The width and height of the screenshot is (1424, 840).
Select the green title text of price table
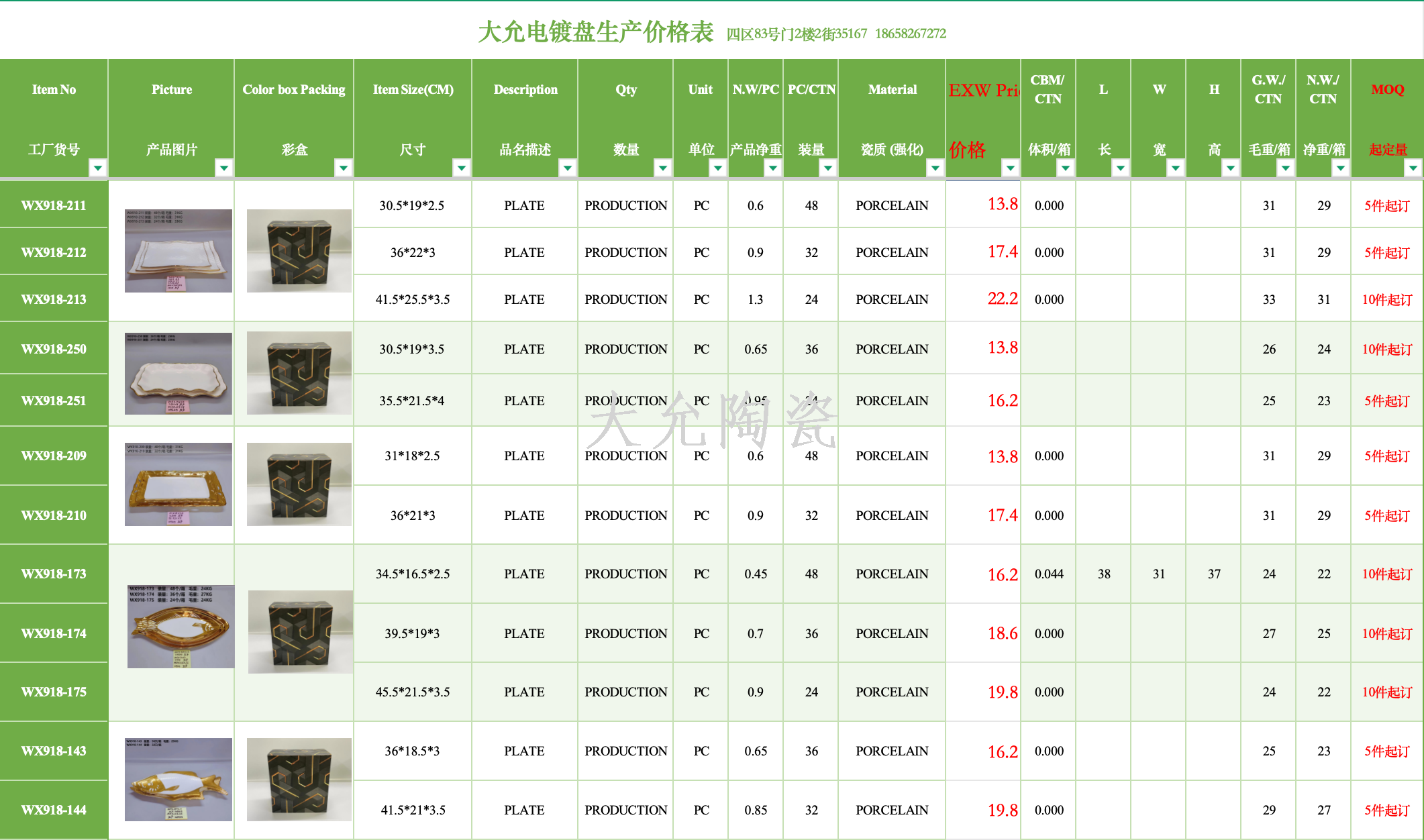(x=595, y=32)
